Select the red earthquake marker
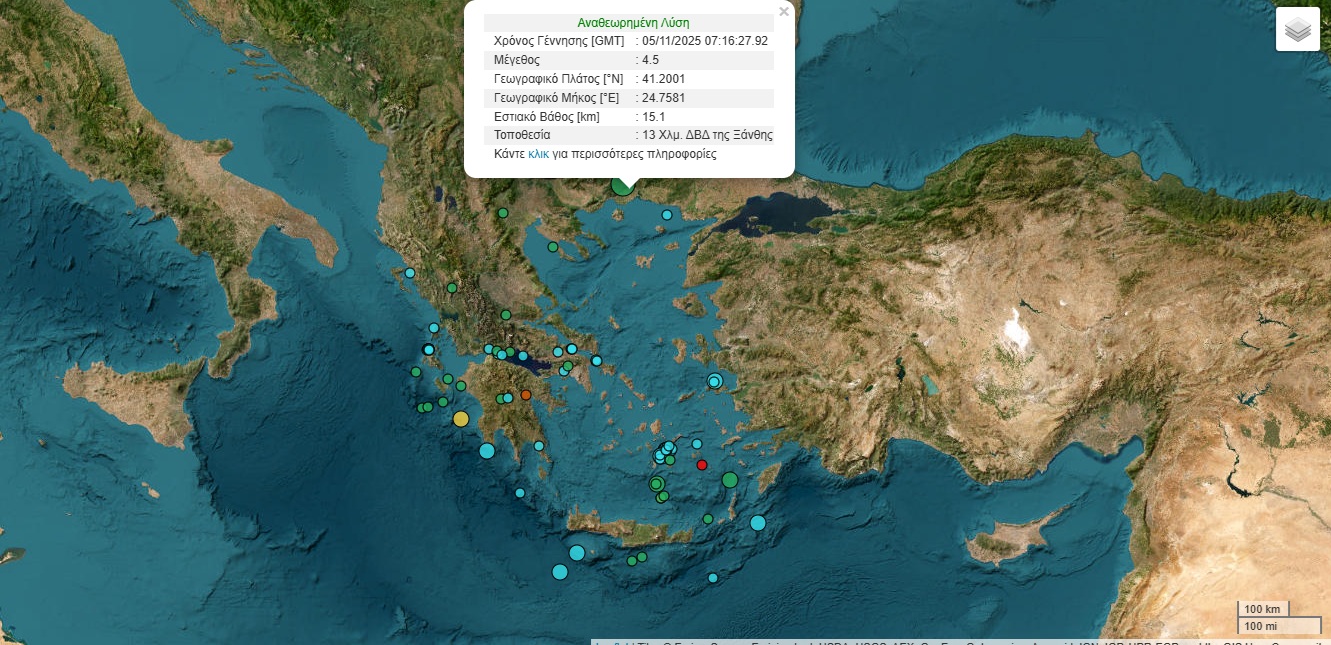The height and width of the screenshot is (645, 1331). pyautogui.click(x=702, y=464)
